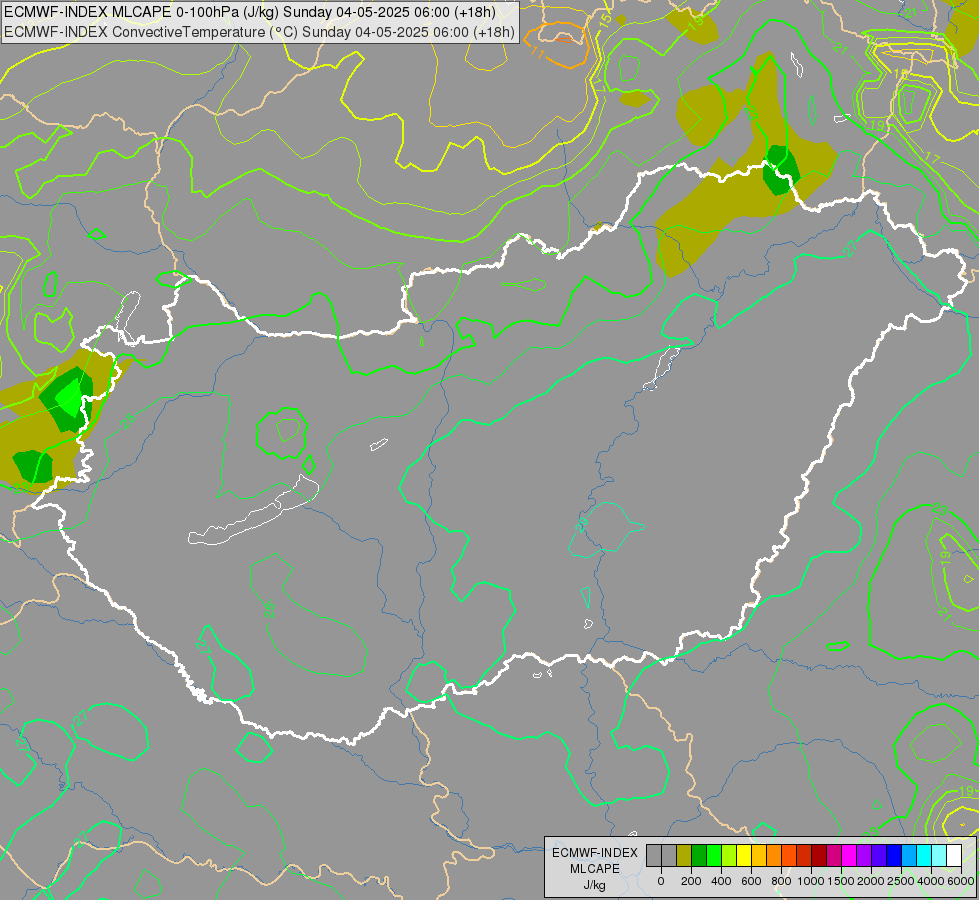Pick the purple swatch left of 2000
The width and height of the screenshot is (979, 900).
(x=864, y=855)
